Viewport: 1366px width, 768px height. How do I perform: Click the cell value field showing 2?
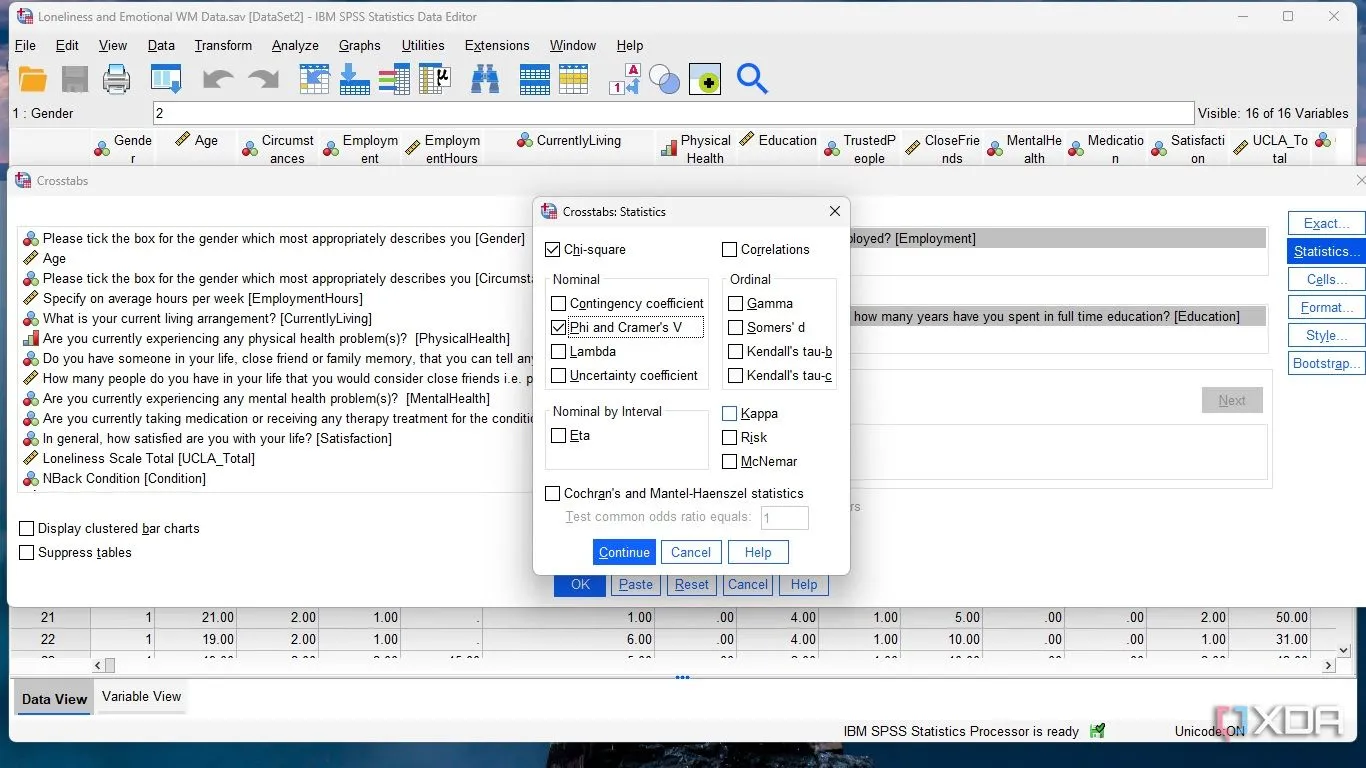(x=673, y=113)
